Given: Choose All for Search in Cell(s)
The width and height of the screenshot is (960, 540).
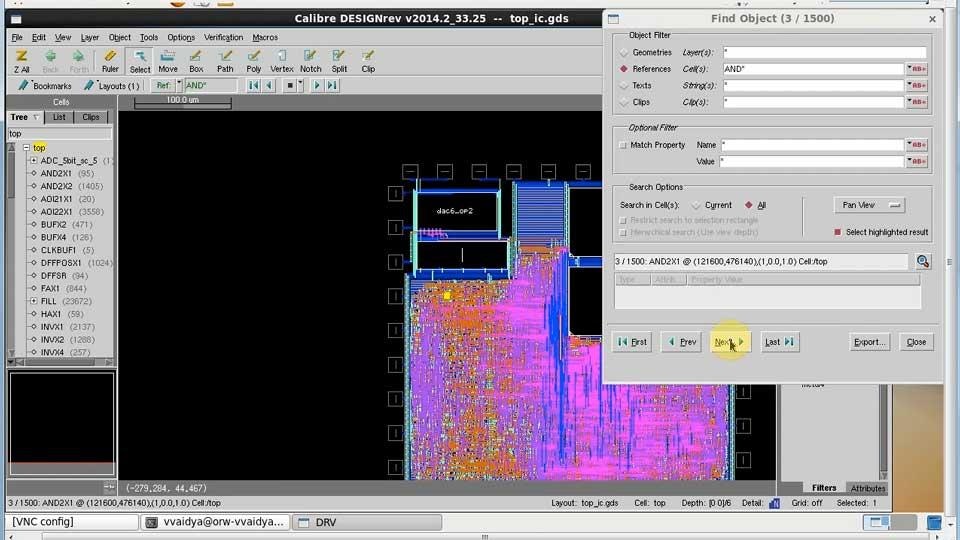Looking at the screenshot, I should coord(749,205).
